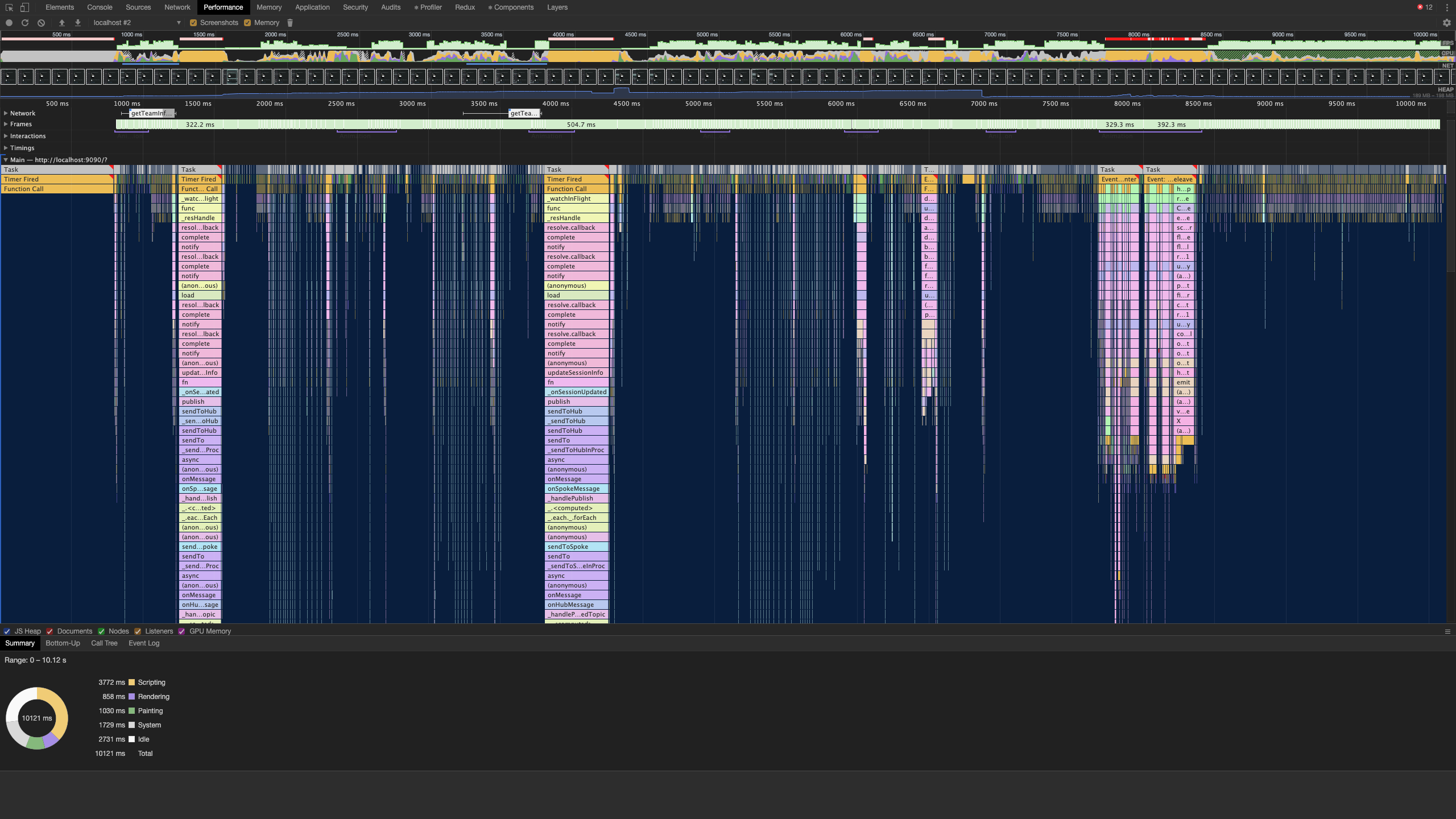This screenshot has height=819, width=1456.
Task: Click the save profile download arrow
Action: 78,23
